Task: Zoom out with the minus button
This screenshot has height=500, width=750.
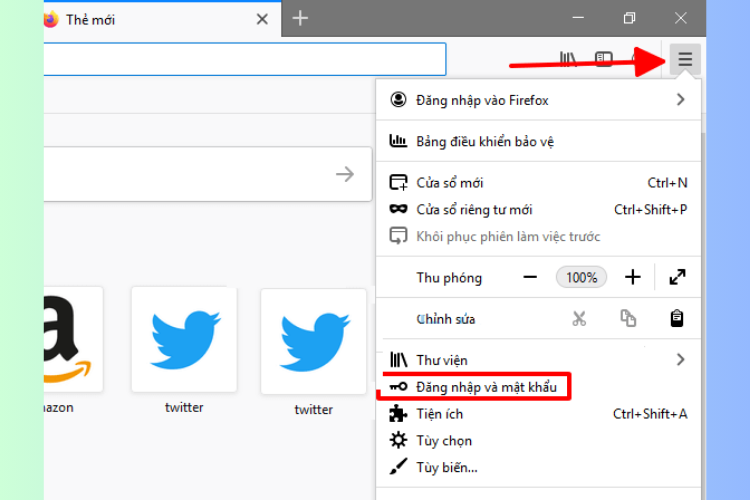Action: point(530,277)
